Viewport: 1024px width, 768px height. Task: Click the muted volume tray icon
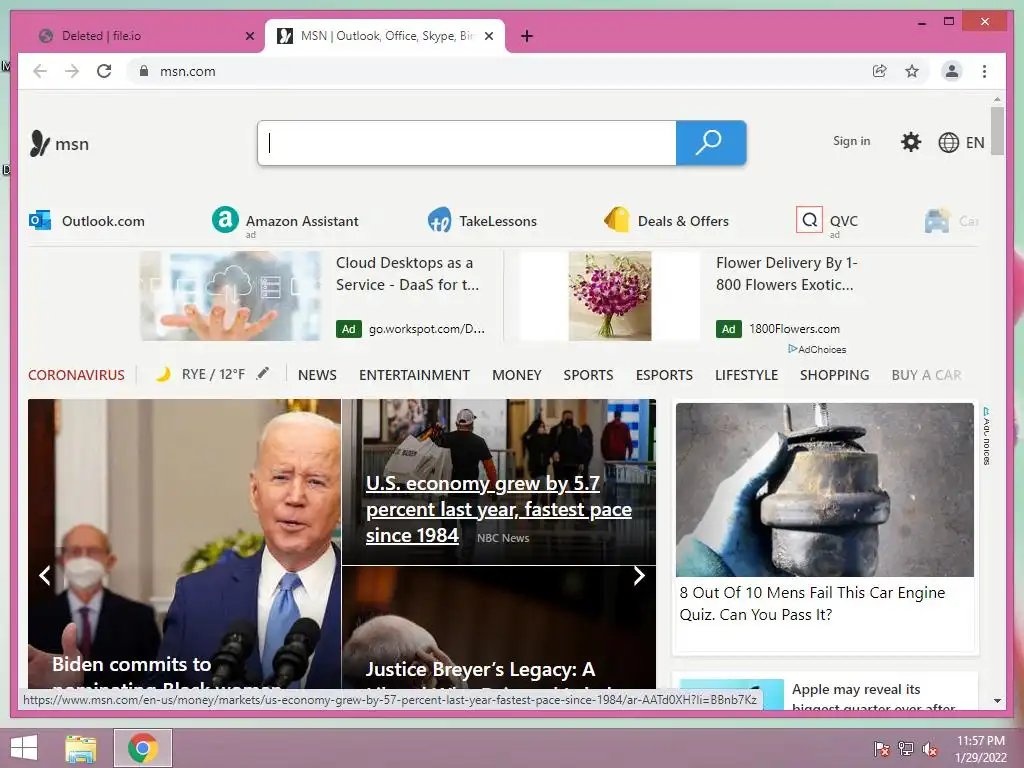pos(930,749)
